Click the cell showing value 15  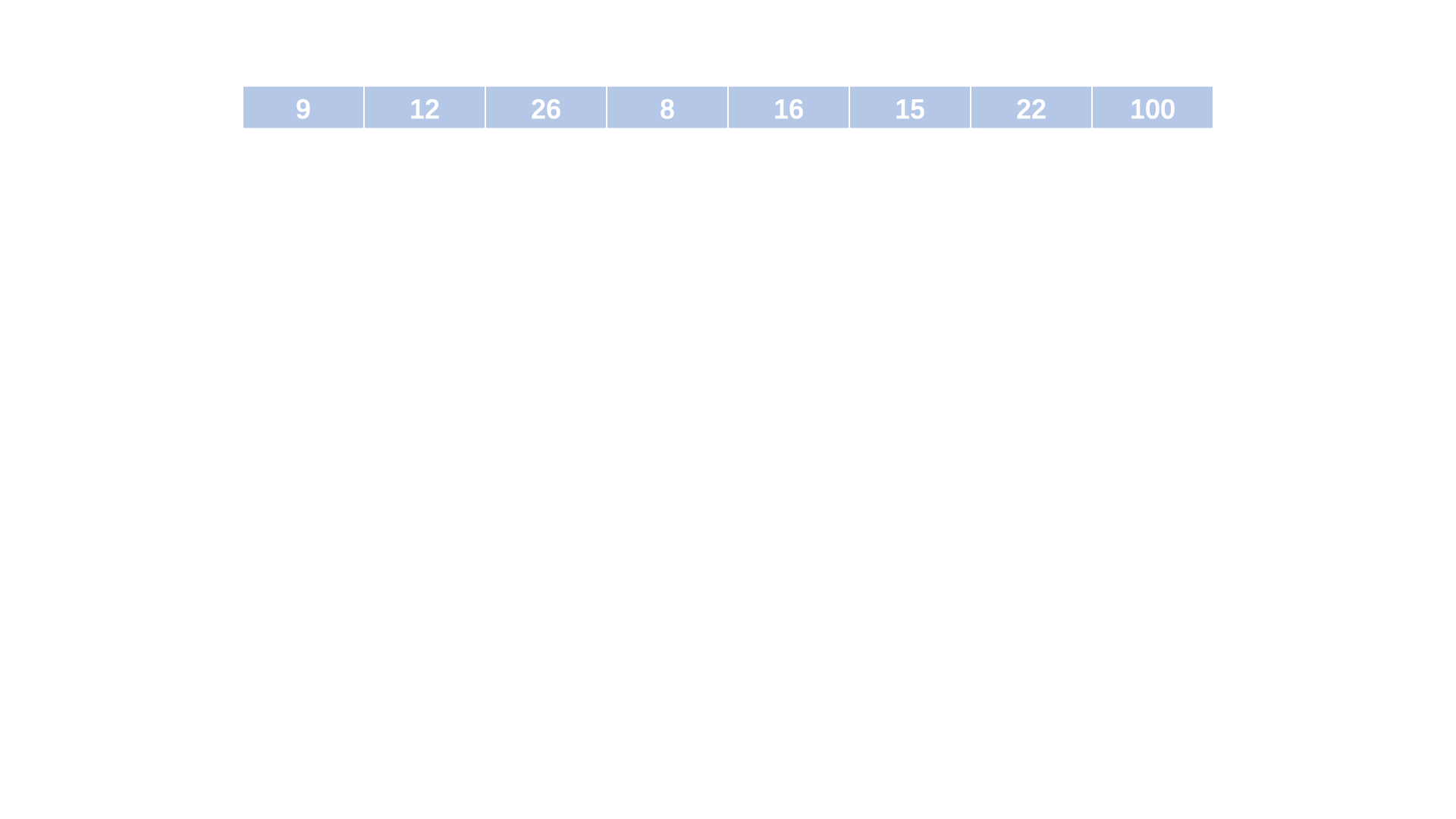click(x=910, y=107)
